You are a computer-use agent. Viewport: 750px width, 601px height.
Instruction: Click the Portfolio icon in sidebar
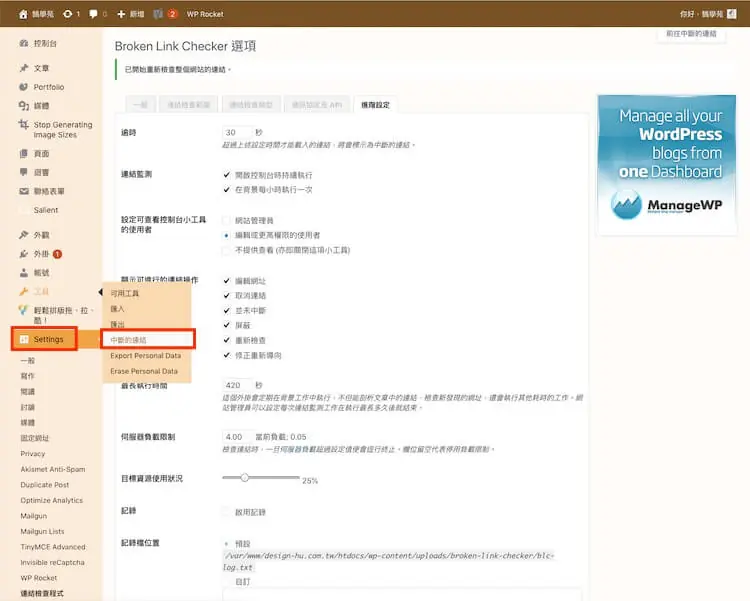pyautogui.click(x=23, y=87)
